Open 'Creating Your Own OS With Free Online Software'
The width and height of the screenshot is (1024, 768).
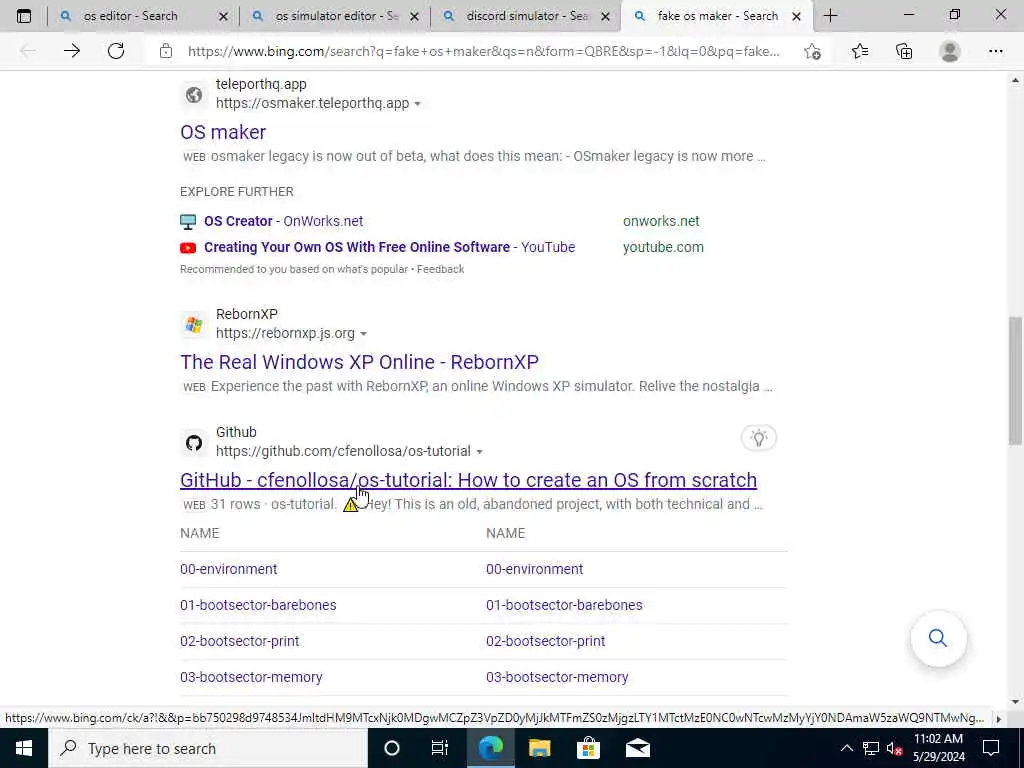pos(389,248)
